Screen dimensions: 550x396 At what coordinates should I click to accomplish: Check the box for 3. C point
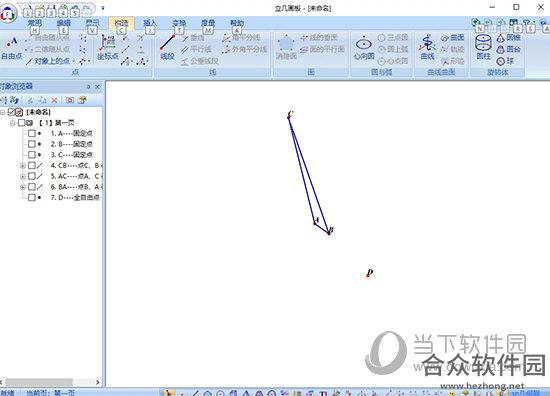[x=32, y=155]
